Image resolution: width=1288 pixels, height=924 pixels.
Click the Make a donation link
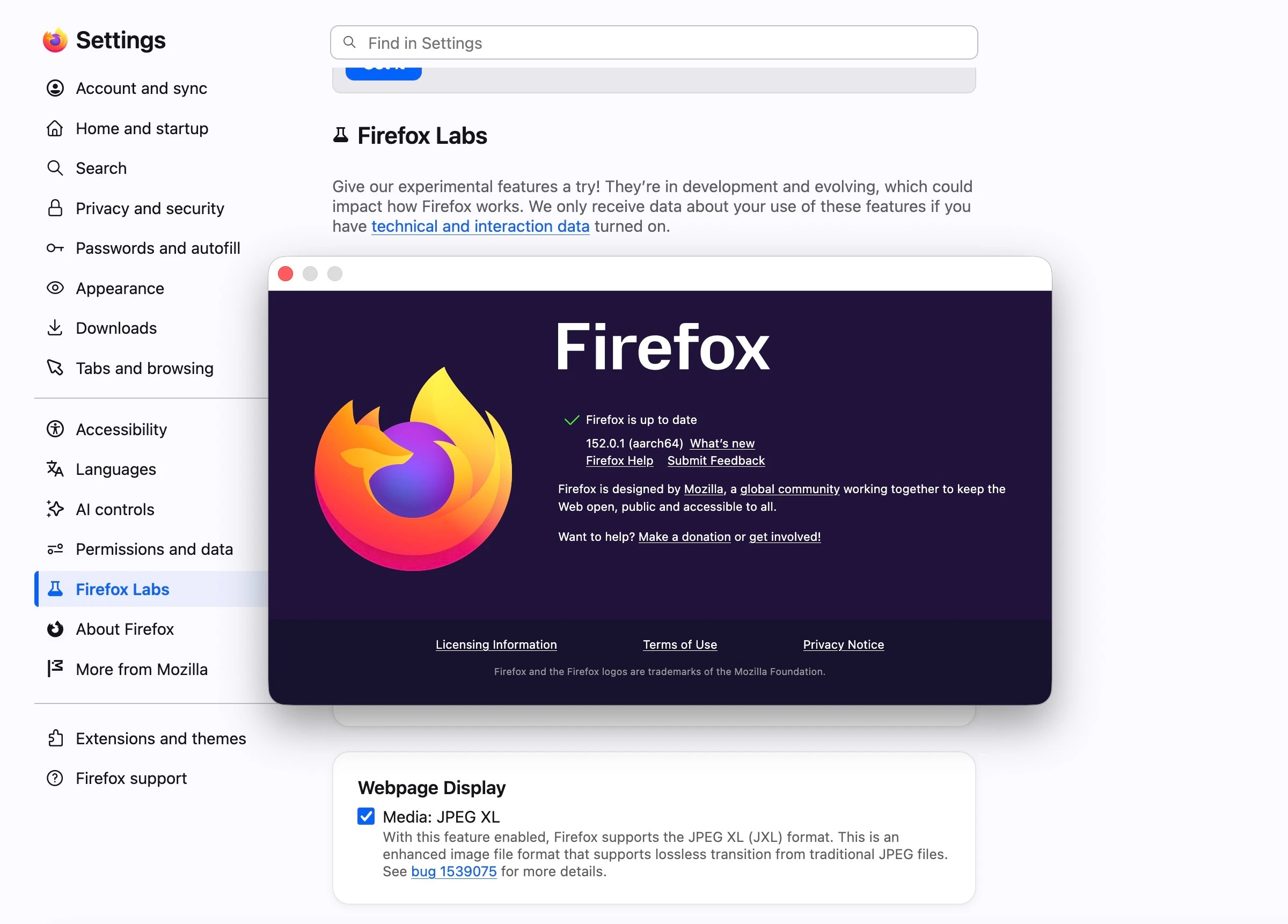(684, 537)
